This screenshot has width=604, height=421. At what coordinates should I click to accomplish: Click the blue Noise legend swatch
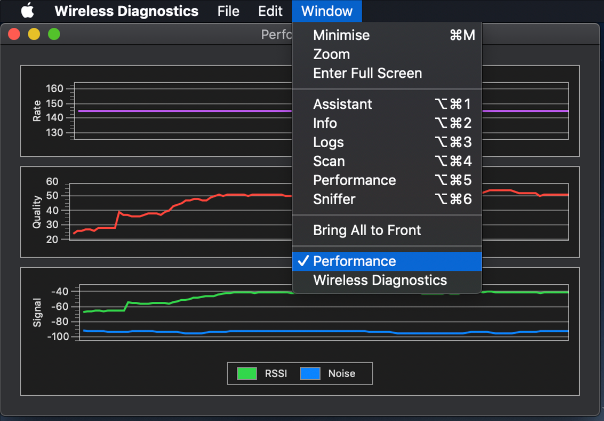(x=310, y=373)
